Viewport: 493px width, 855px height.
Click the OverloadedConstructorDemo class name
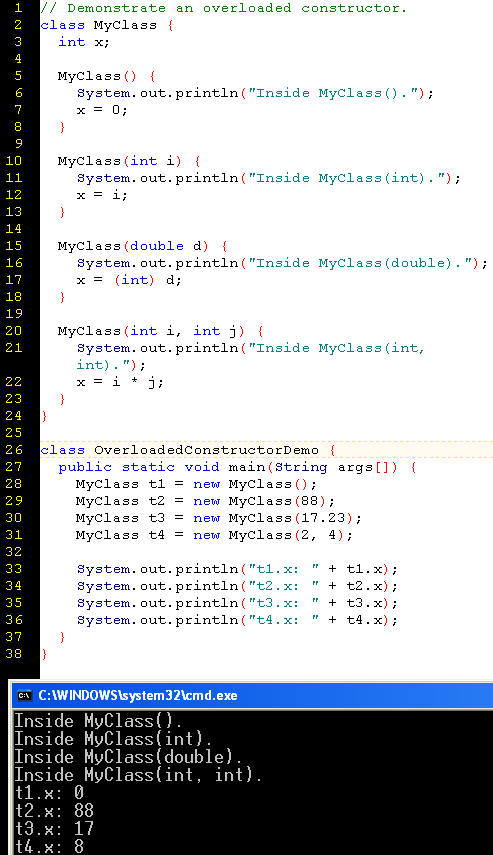pos(206,450)
